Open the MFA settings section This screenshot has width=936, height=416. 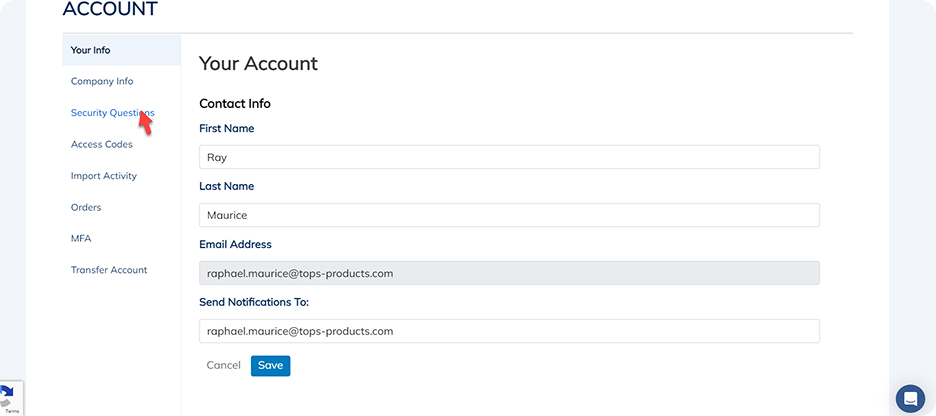point(81,239)
